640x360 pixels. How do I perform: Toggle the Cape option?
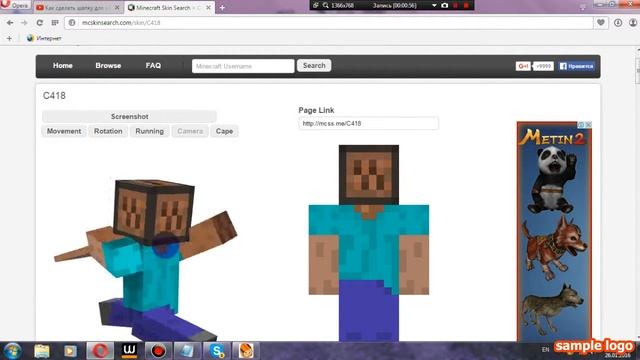[224, 131]
